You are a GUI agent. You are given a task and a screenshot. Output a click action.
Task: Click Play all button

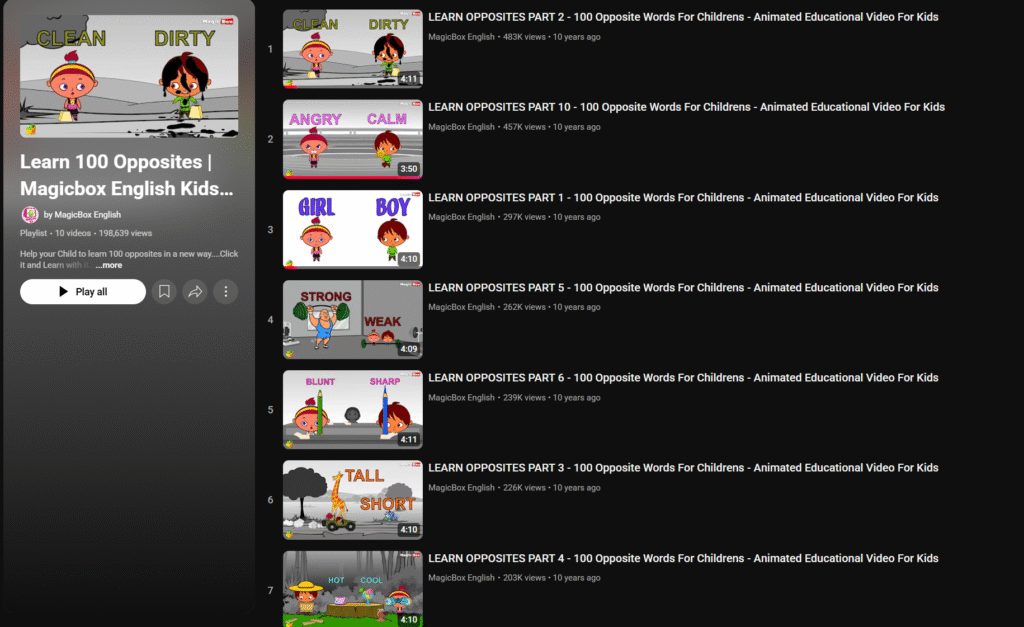(83, 291)
